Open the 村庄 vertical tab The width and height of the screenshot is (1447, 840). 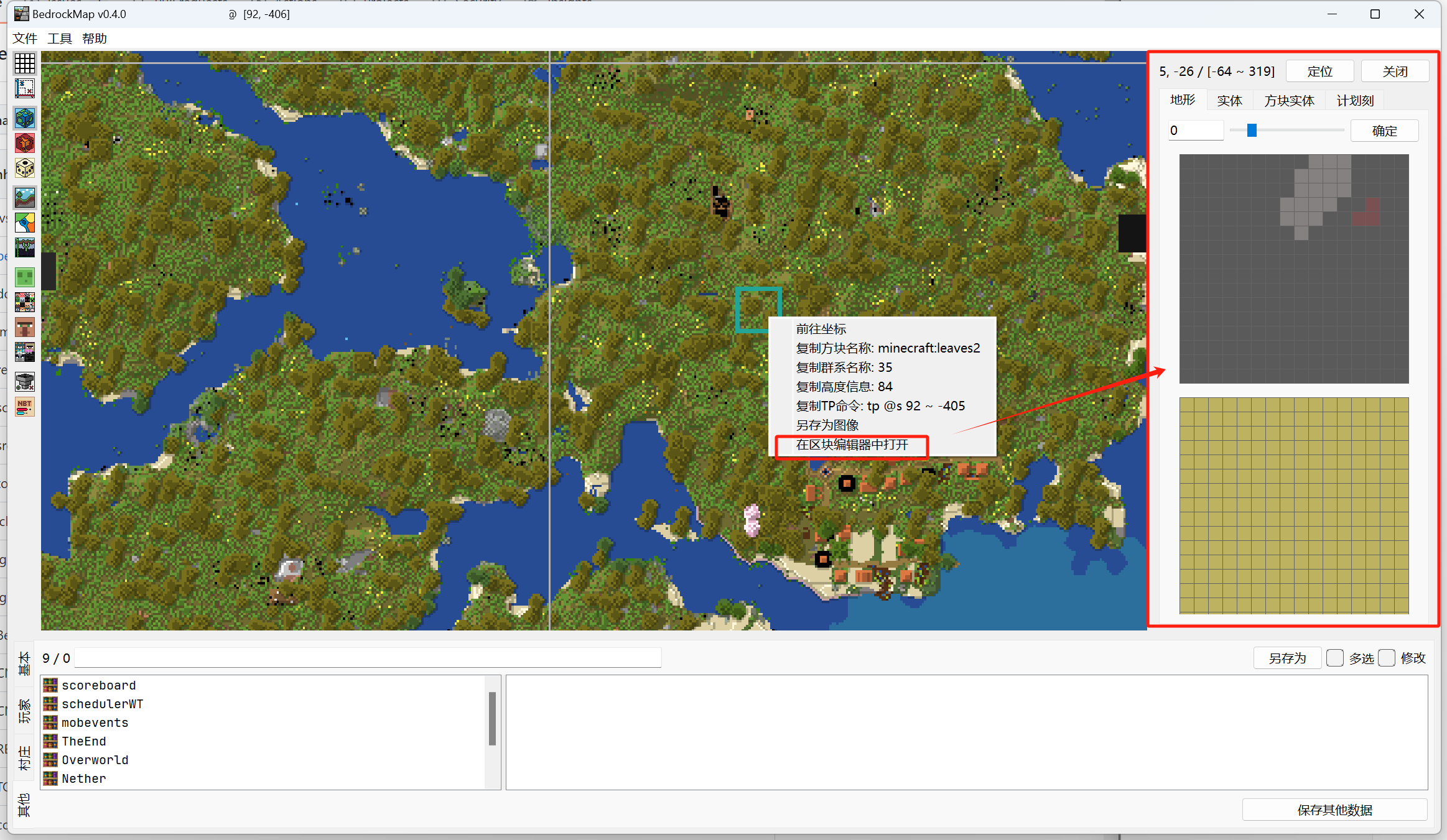coord(24,759)
